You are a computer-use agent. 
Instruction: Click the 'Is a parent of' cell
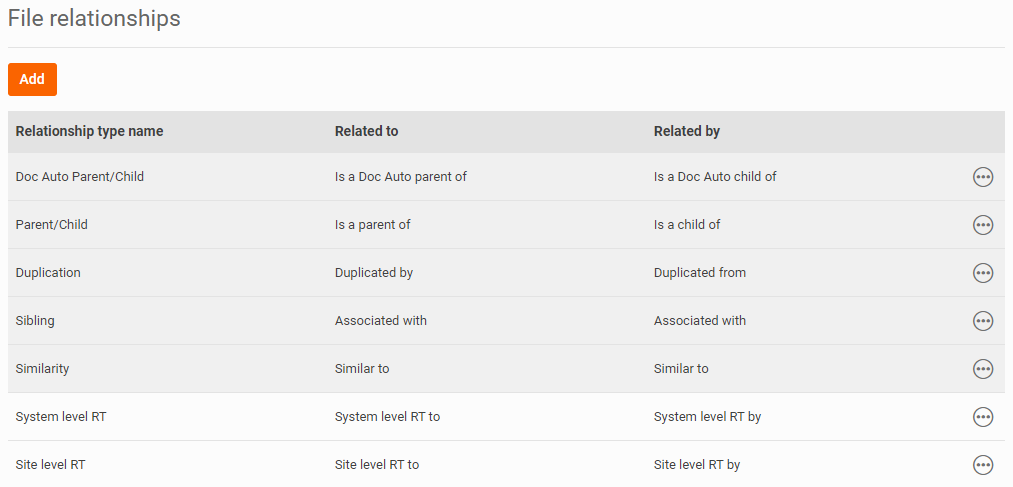click(x=372, y=225)
